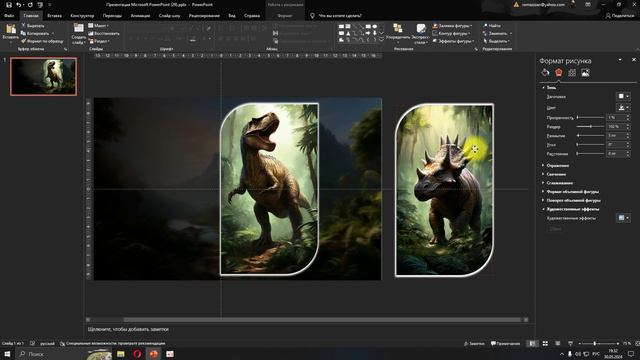640x360 pixels.
Task: Close the Формат рисунка pane
Action: (633, 60)
